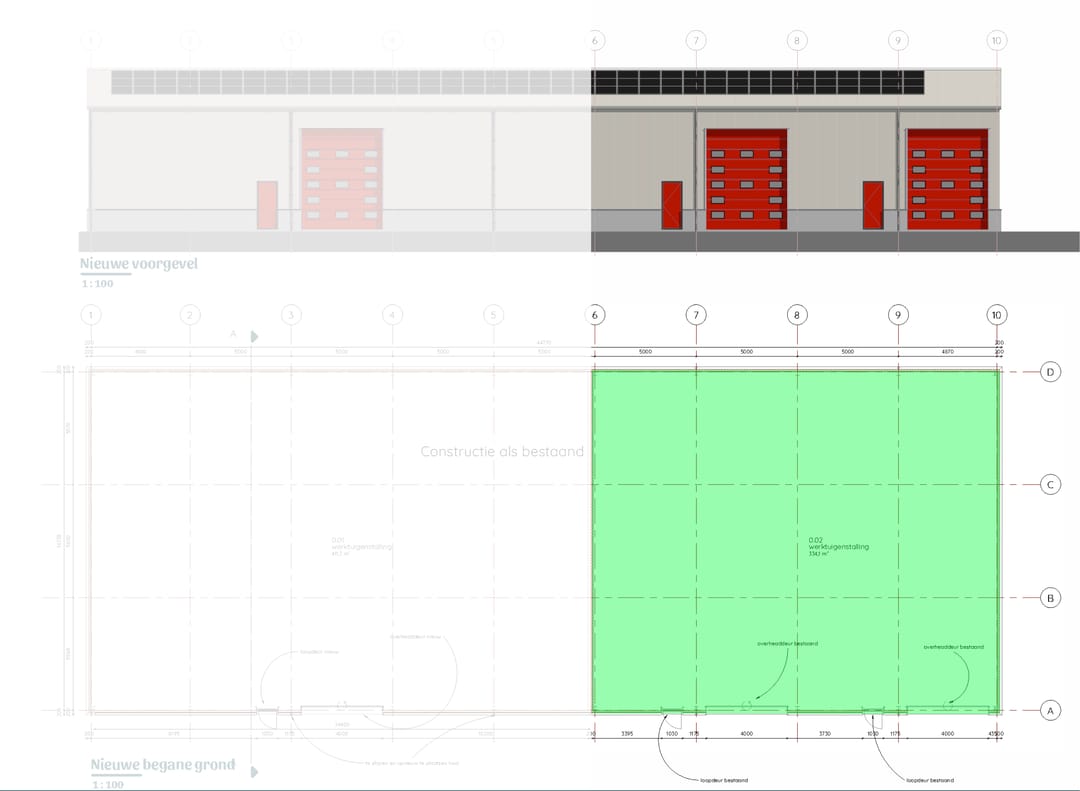Click axis bubble 10 above the floor plan
This screenshot has height=791, width=1080.
(996, 315)
